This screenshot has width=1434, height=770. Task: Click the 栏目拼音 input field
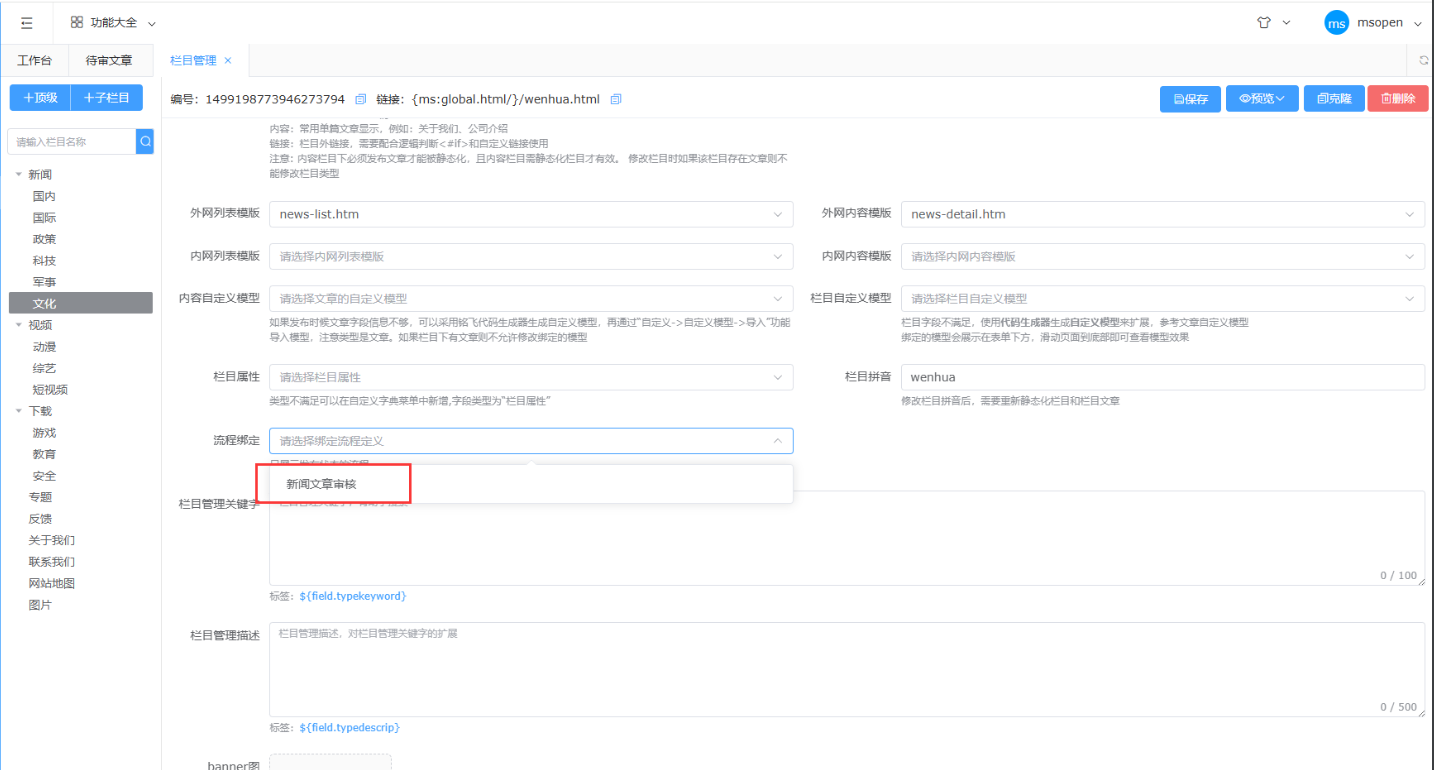(x=1162, y=377)
